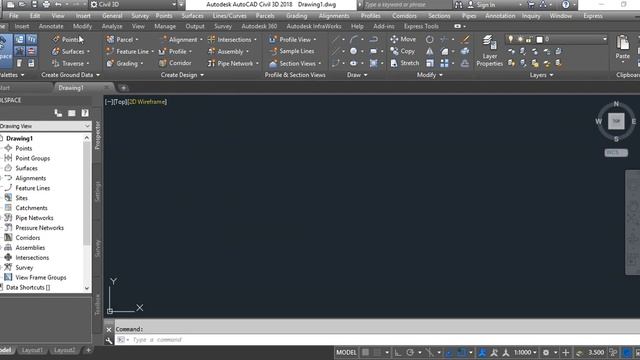640x360 pixels.
Task: Open the Points tool in the ribbon
Action: 67,40
